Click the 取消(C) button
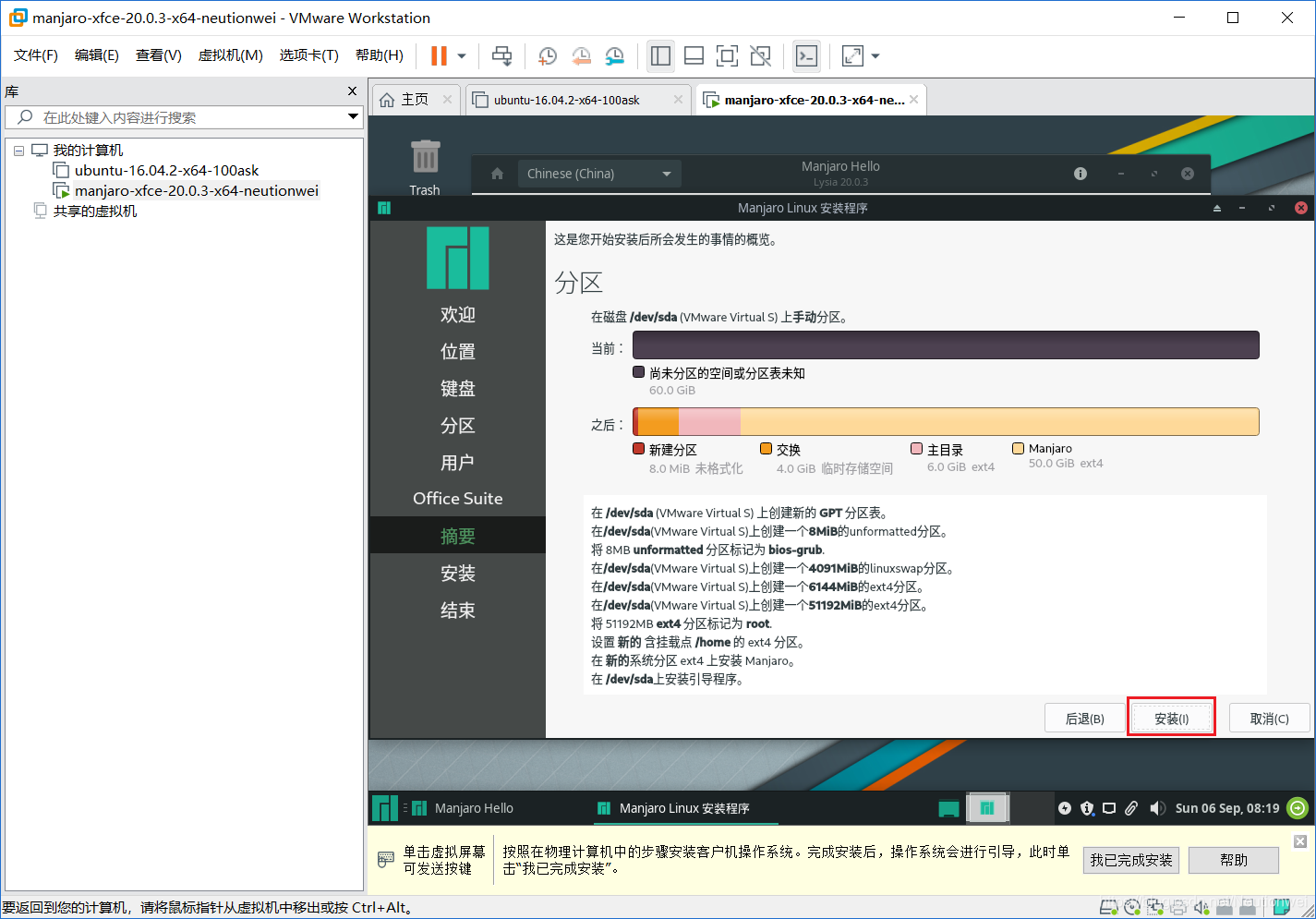Image resolution: width=1316 pixels, height=919 pixels. [1270, 719]
